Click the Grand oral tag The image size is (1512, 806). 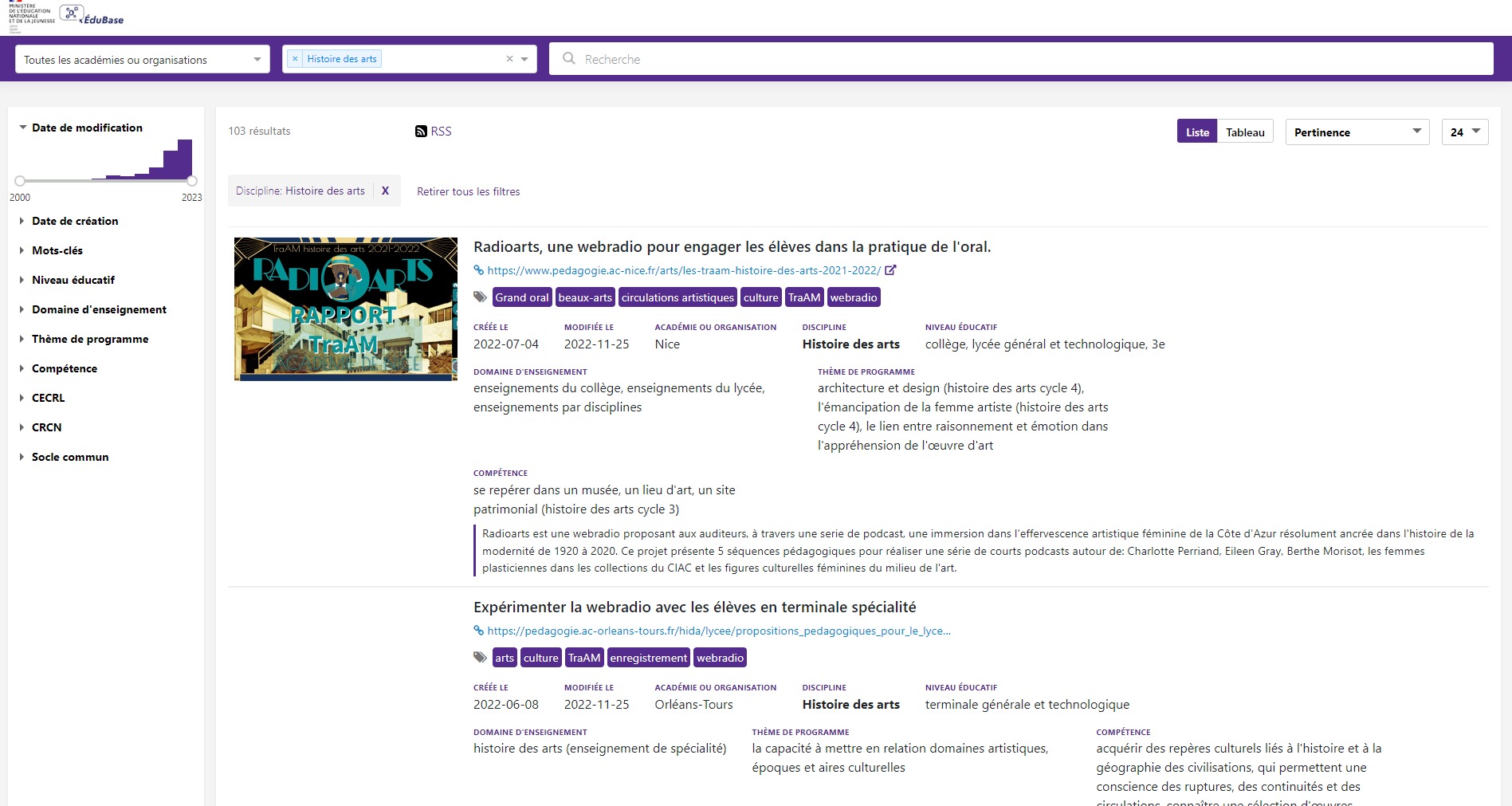pyautogui.click(x=522, y=297)
